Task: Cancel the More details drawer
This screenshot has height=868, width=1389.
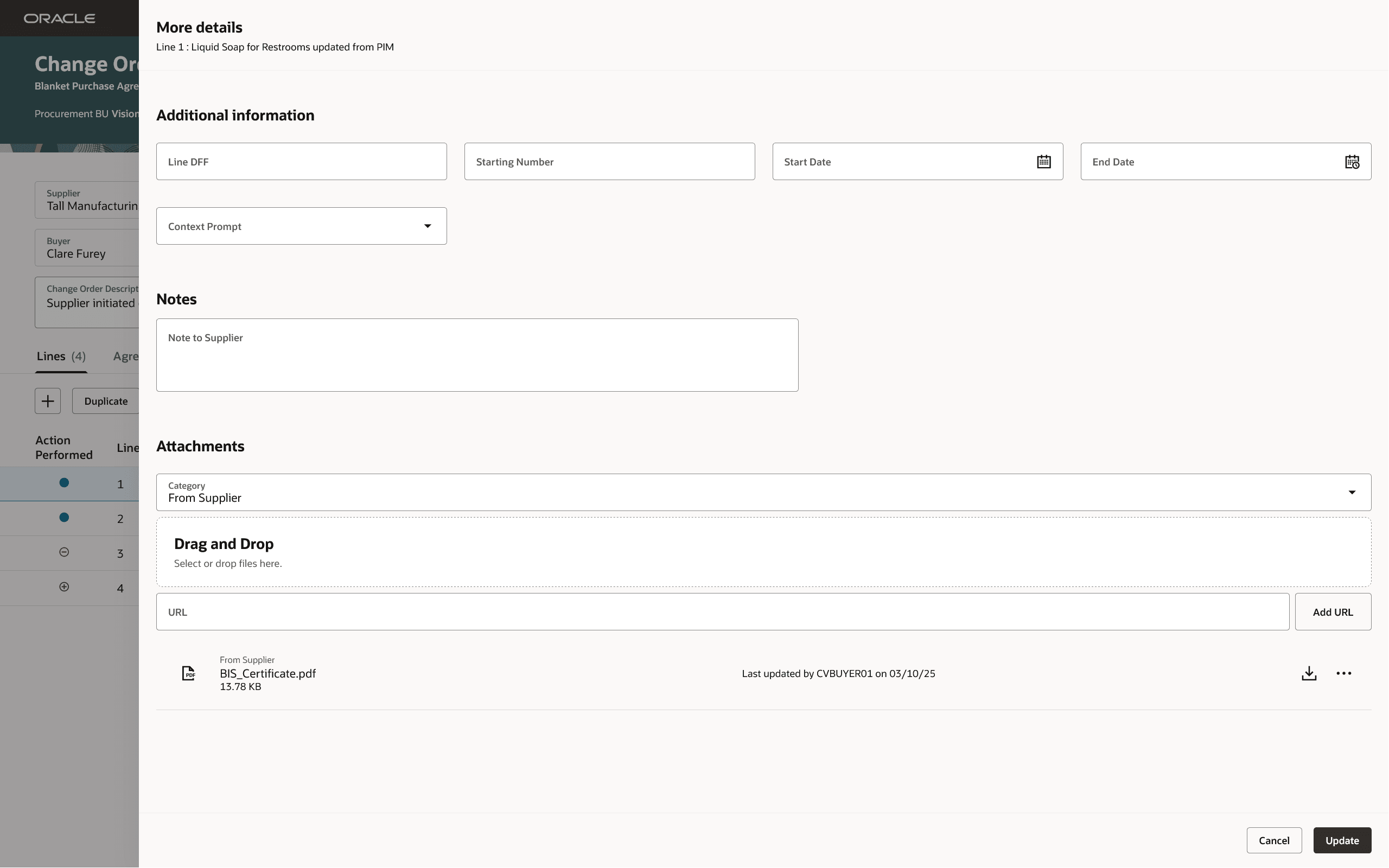Action: point(1273,840)
